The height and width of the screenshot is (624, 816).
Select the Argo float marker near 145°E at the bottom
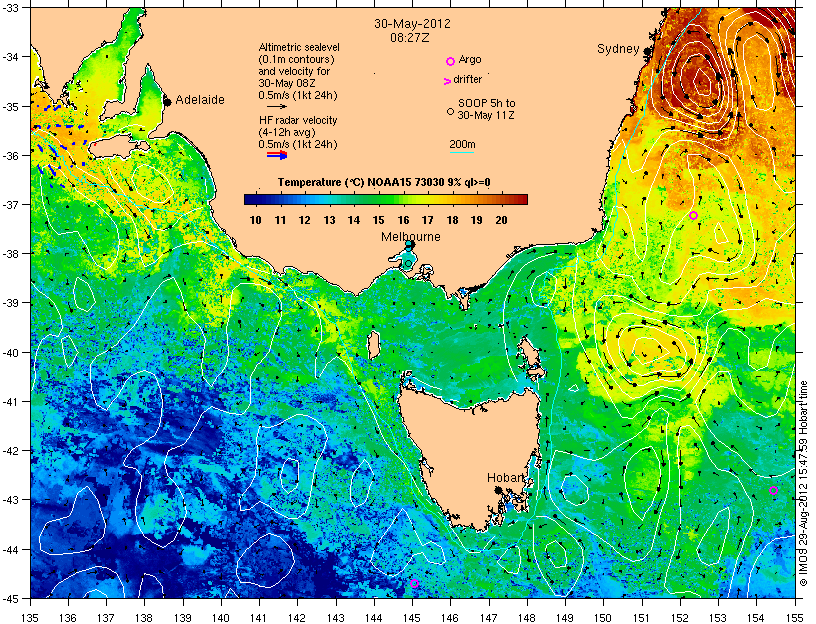tap(414, 583)
